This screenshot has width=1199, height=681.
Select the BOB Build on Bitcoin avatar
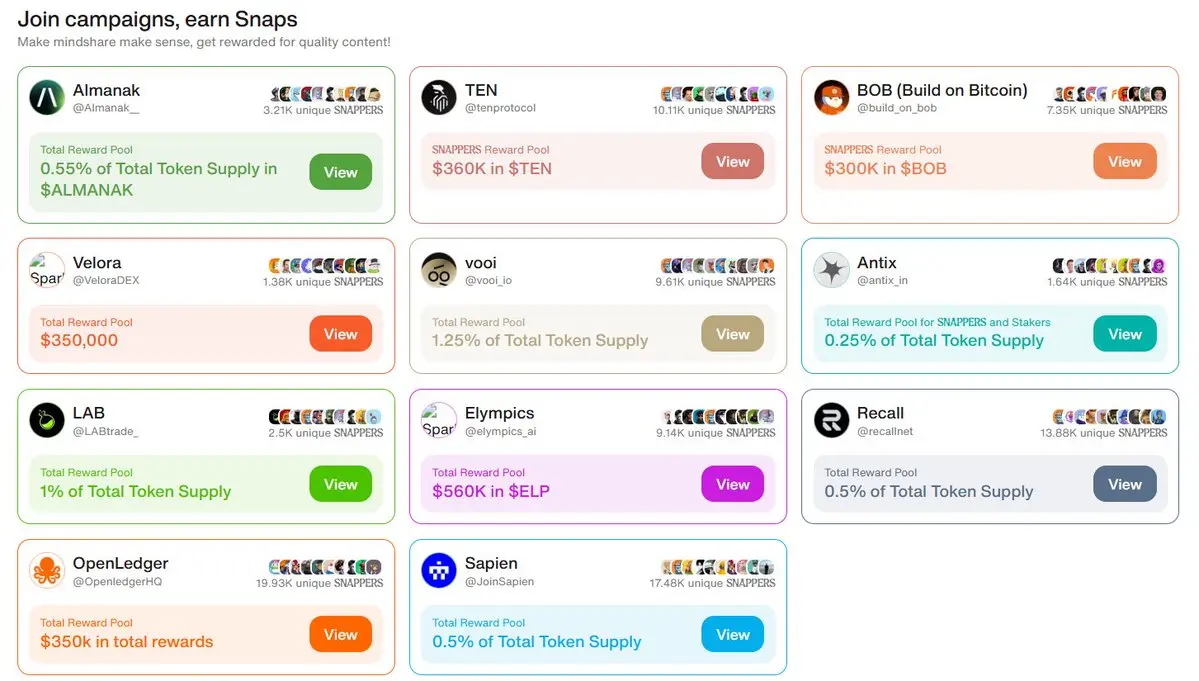[831, 98]
